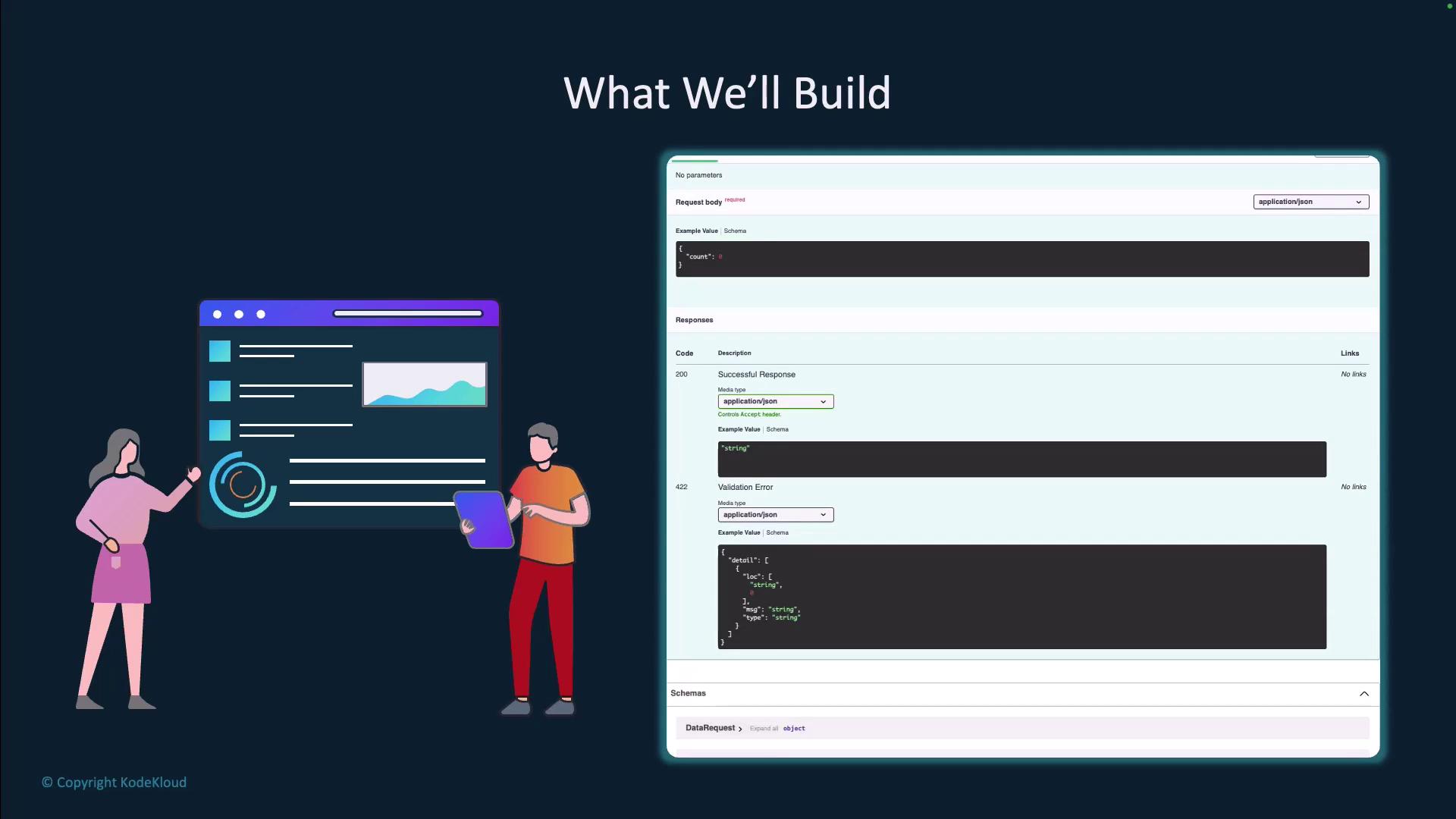This screenshot has height=819, width=1456.
Task: Click the white address bar in illustrated browser
Action: pyautogui.click(x=408, y=313)
